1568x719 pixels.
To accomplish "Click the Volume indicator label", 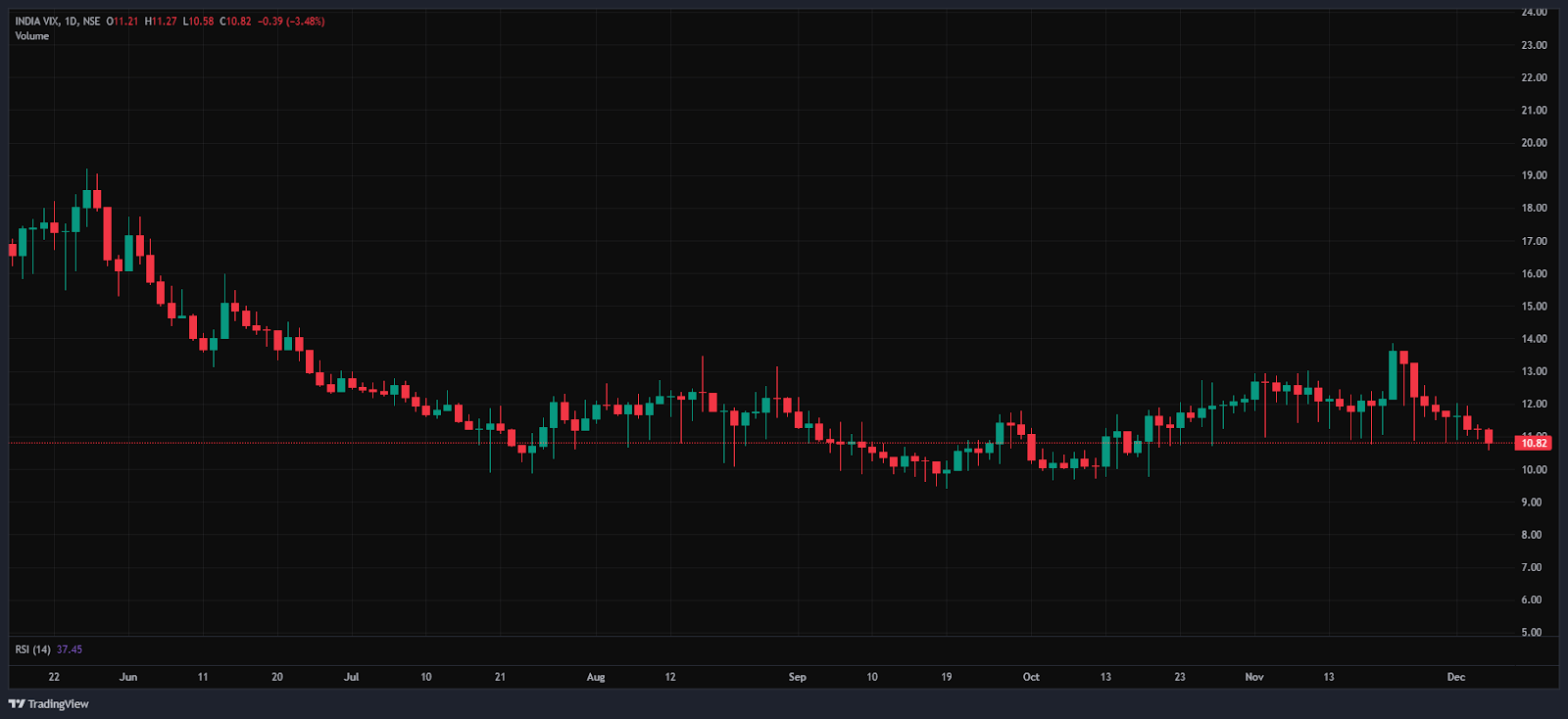I will 31,36.
